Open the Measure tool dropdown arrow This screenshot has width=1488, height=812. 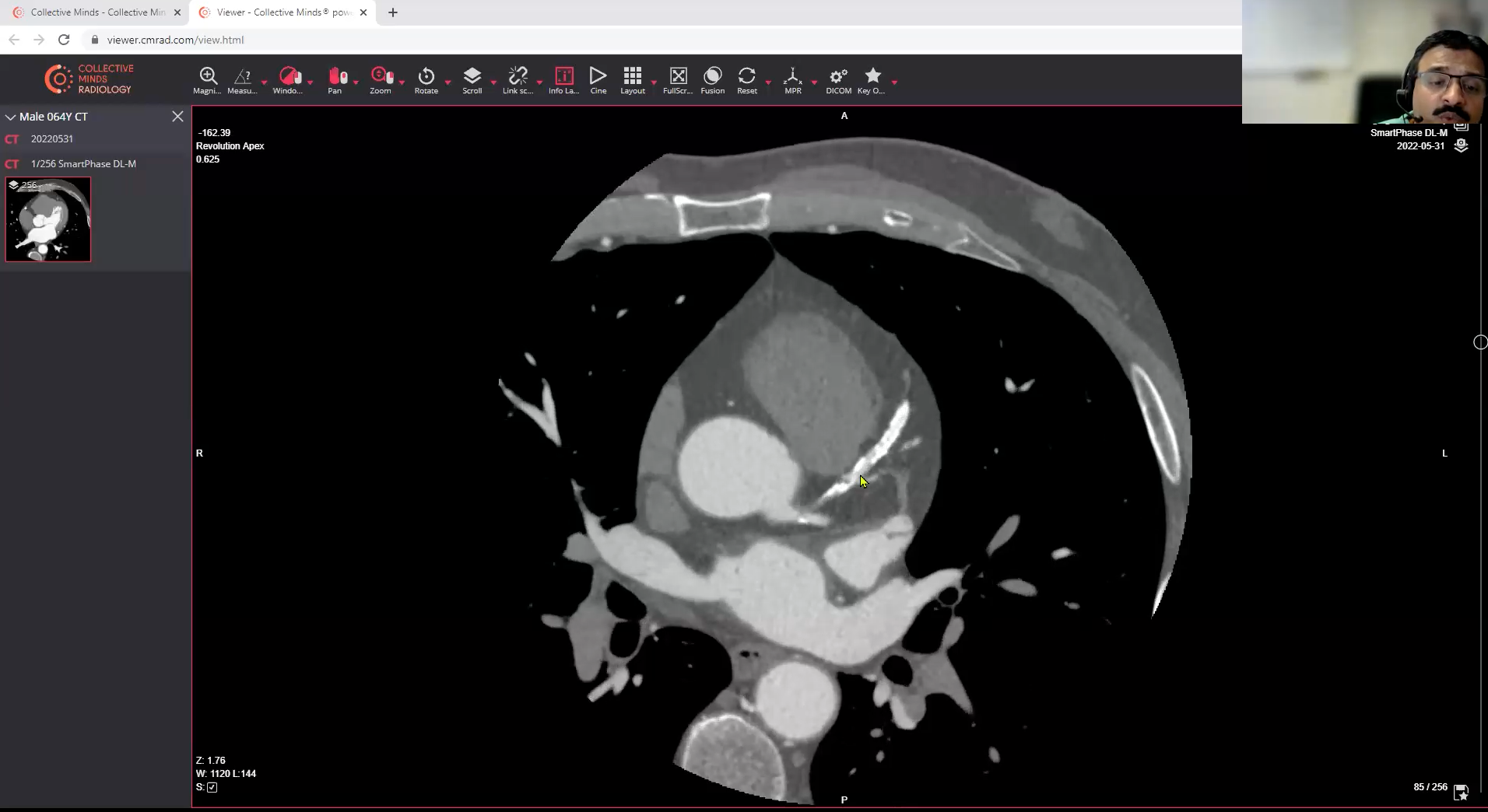pos(263,82)
